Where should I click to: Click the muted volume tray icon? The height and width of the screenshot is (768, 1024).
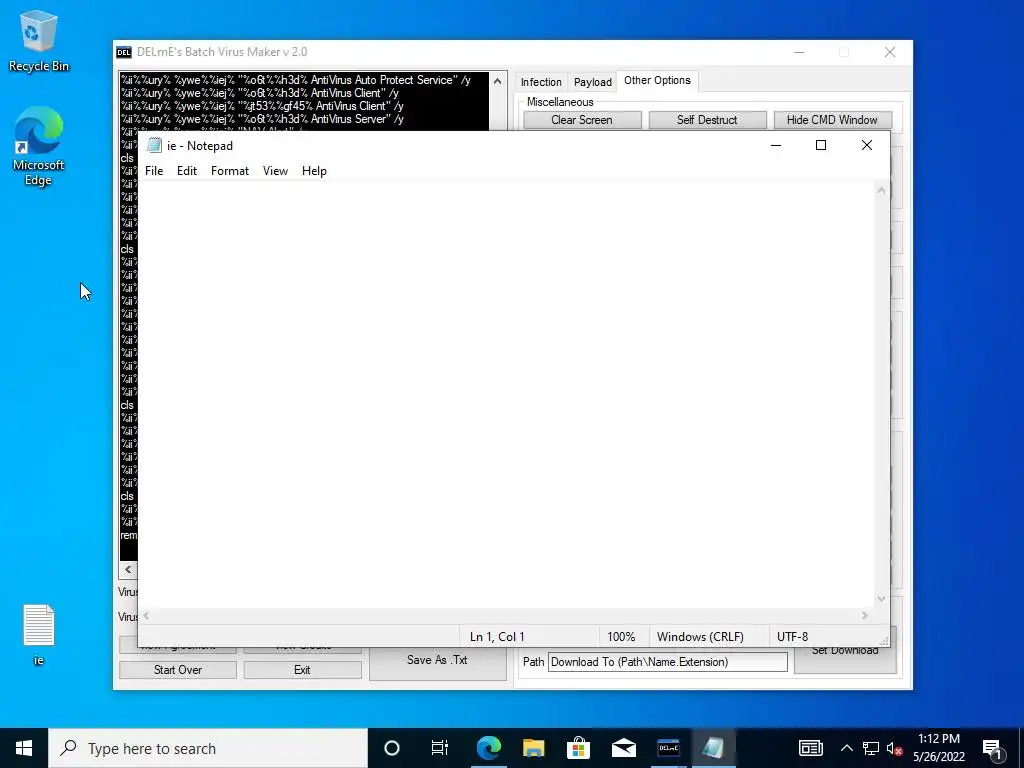(895, 748)
